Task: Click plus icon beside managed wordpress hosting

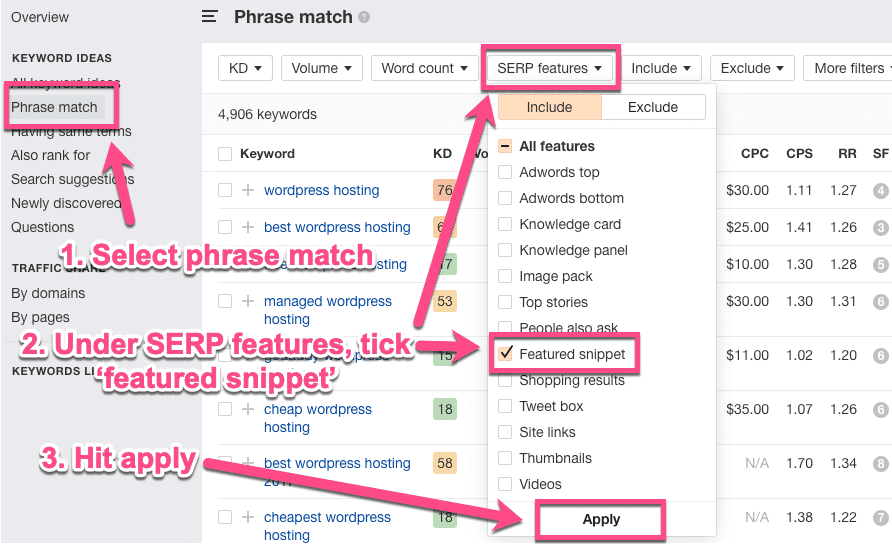Action: 248,301
